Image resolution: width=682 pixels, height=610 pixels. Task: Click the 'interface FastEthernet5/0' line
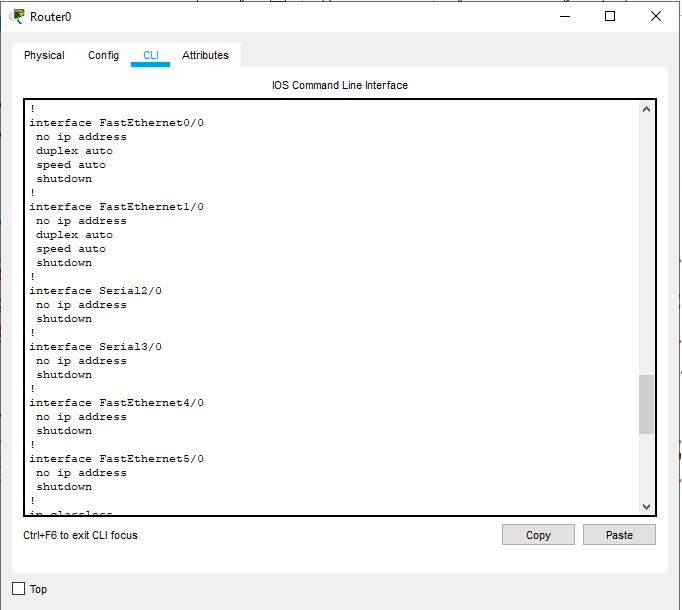click(x=117, y=459)
